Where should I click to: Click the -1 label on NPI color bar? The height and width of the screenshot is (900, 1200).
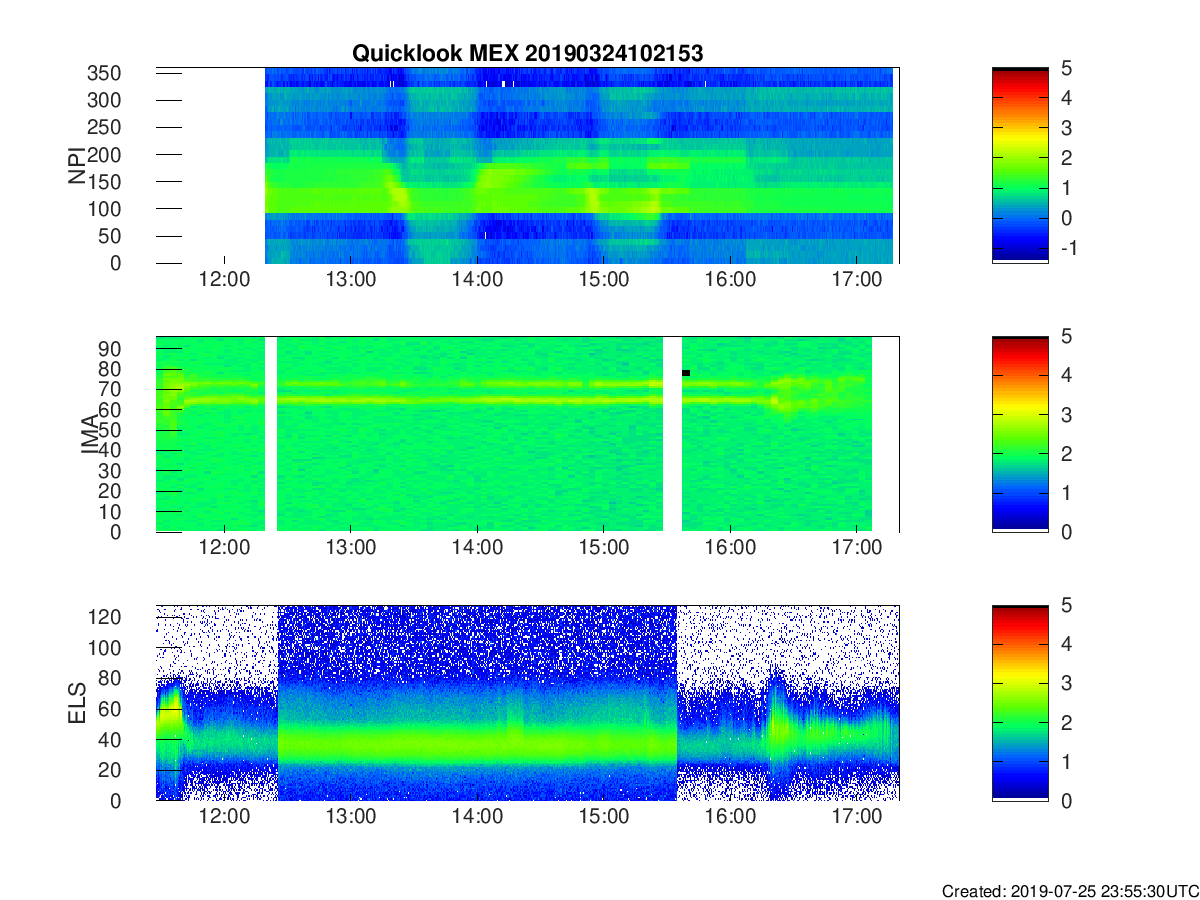pyautogui.click(x=1067, y=248)
